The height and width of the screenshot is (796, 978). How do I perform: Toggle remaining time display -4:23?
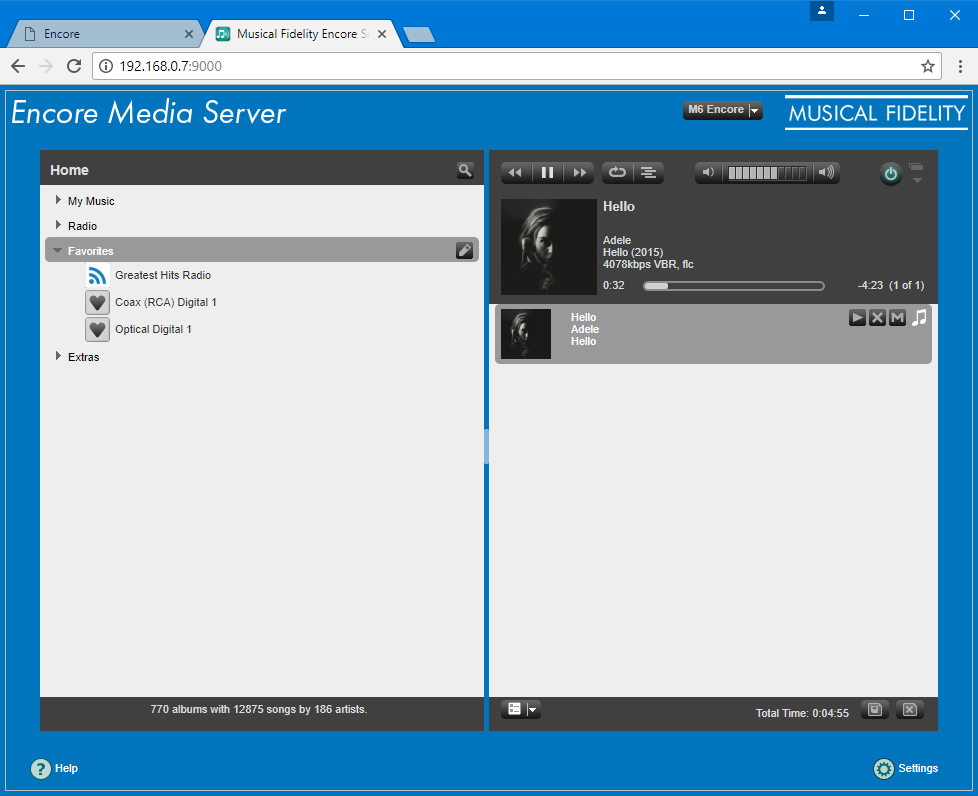tap(870, 285)
